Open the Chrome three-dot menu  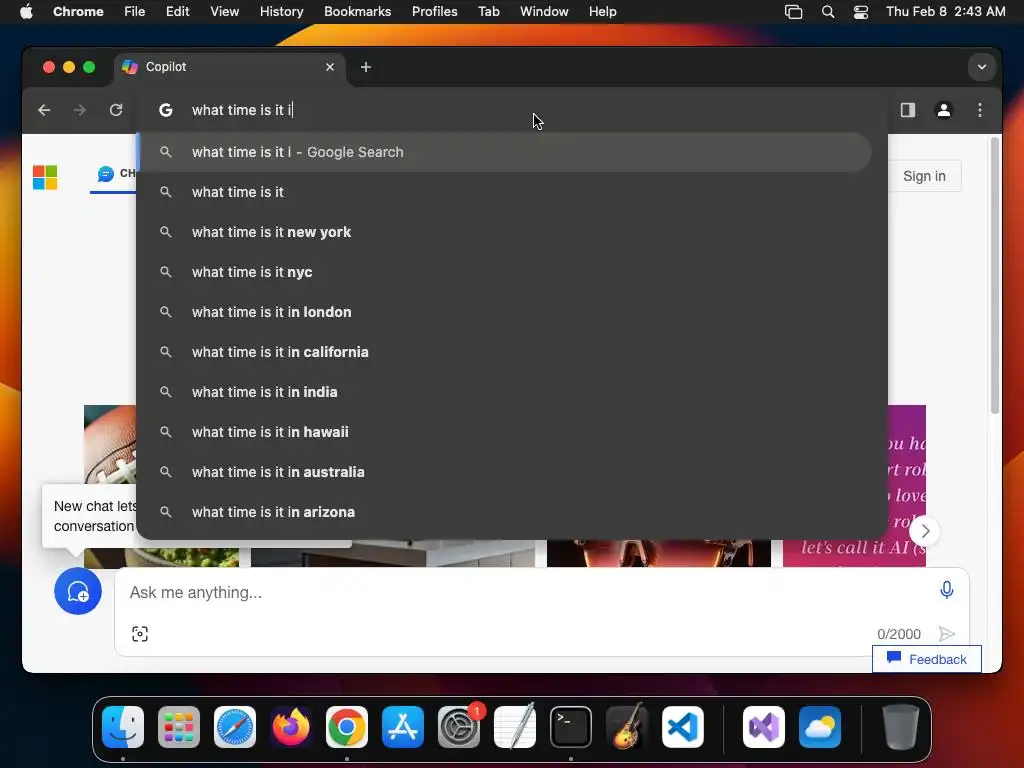[980, 110]
